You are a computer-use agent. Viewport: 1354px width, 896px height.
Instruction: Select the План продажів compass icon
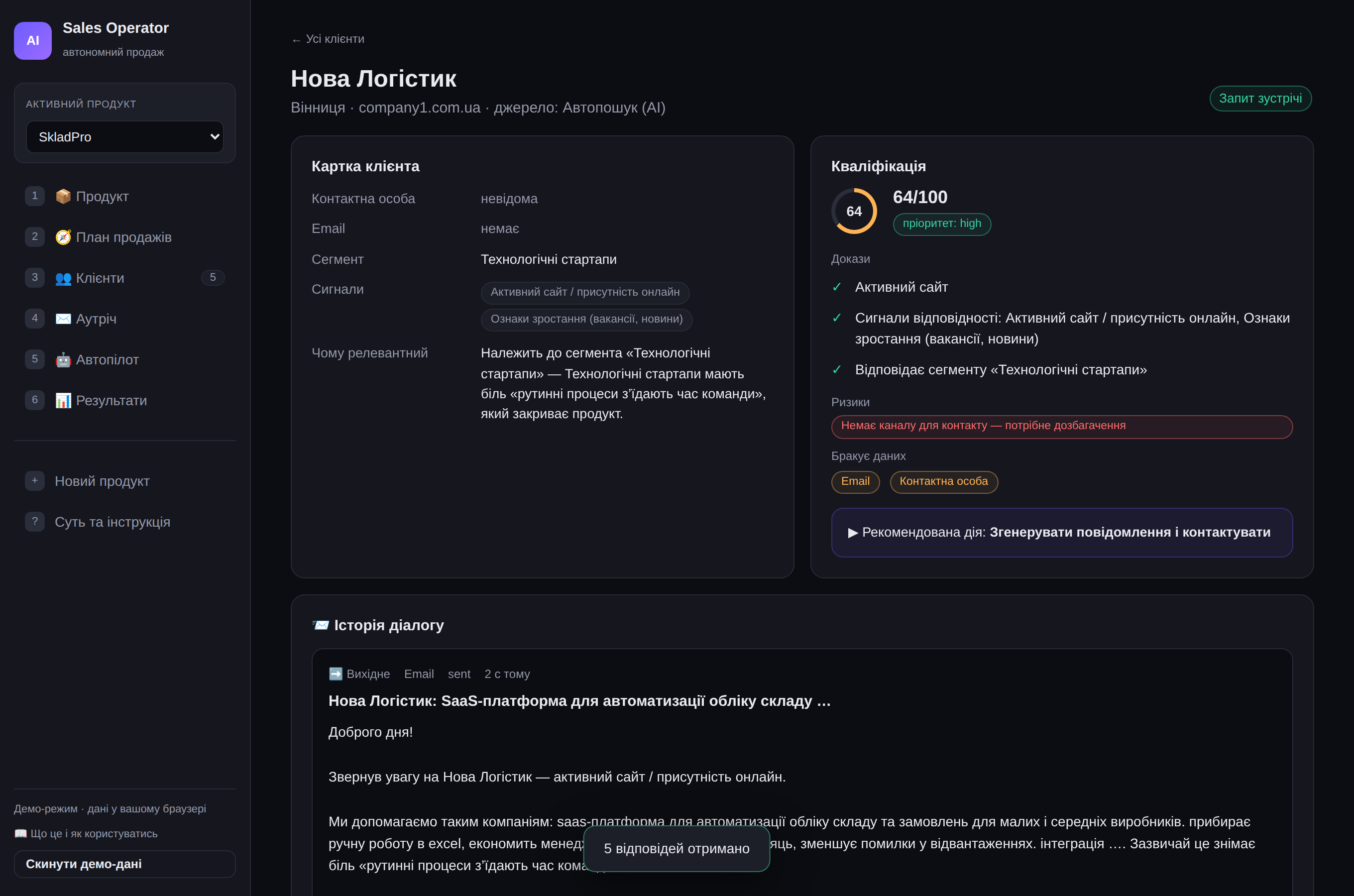pyautogui.click(x=63, y=237)
